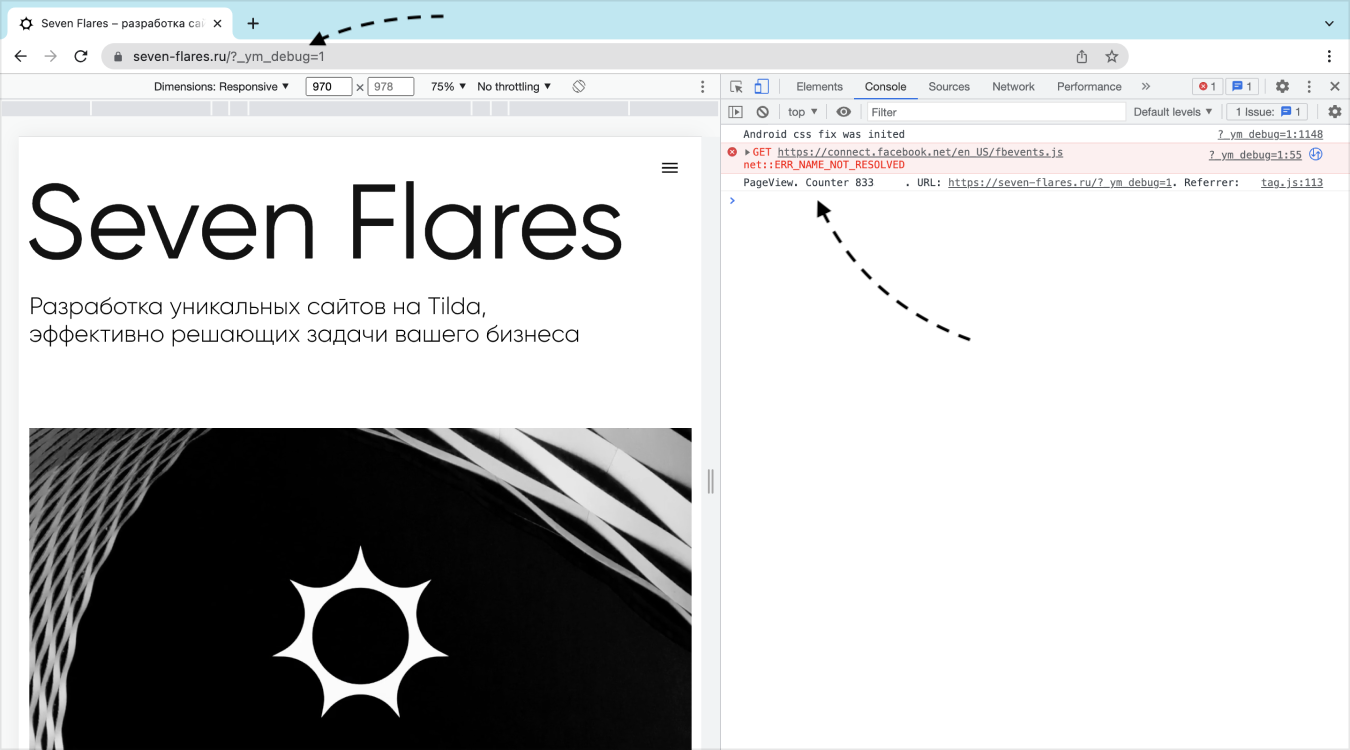Click the network request icon beside :55
This screenshot has height=750, width=1350.
click(1316, 154)
